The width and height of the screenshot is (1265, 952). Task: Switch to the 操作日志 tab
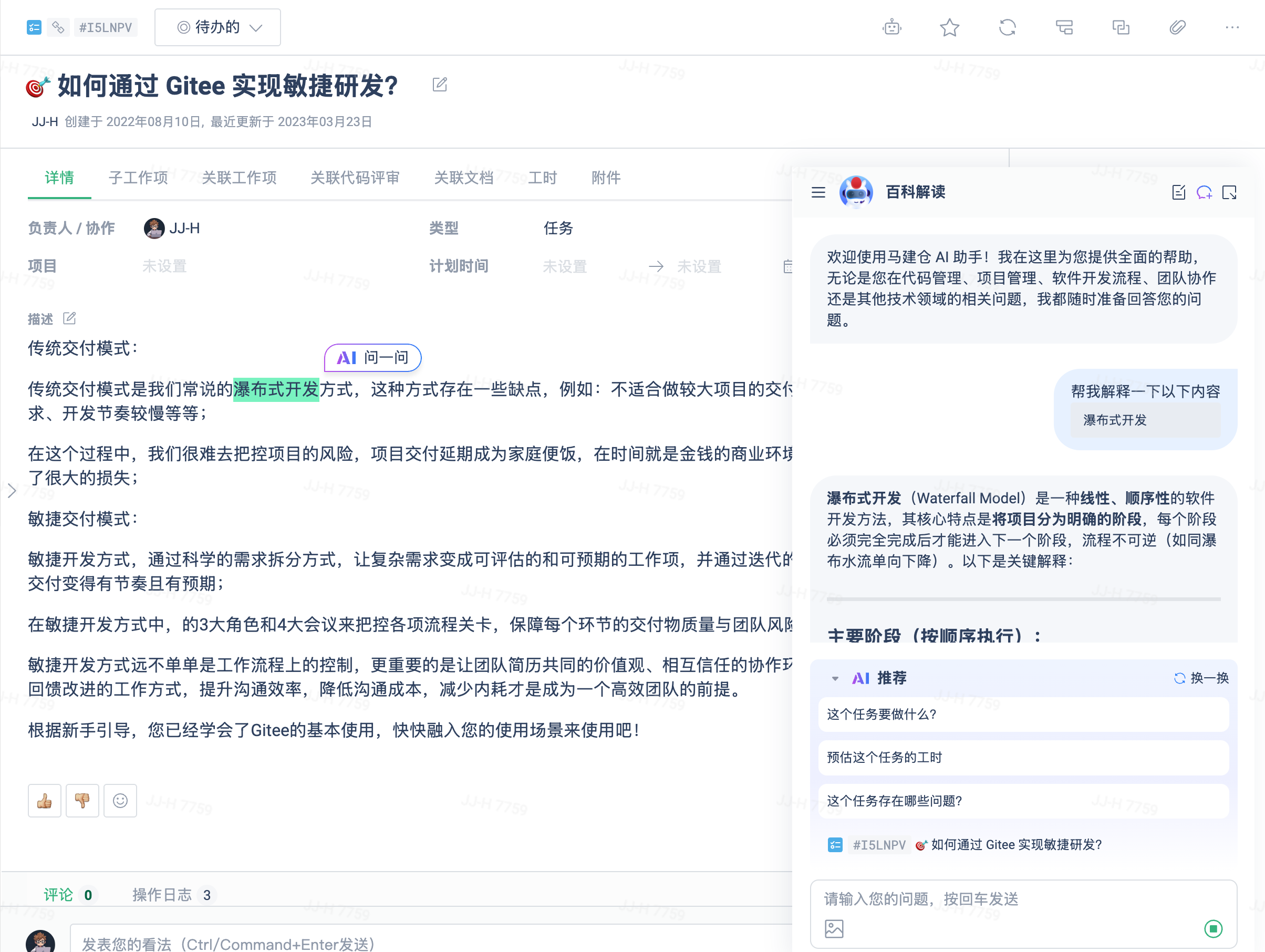tap(173, 894)
